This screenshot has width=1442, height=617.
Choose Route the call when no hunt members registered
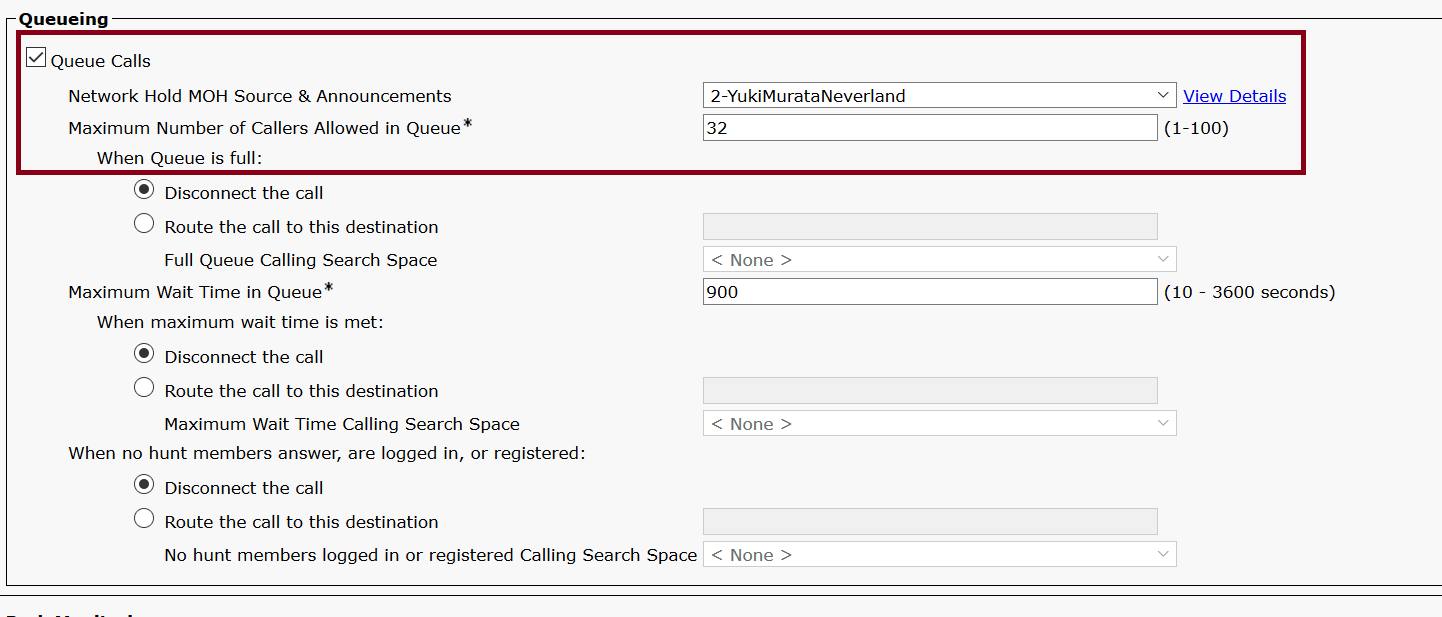(144, 518)
